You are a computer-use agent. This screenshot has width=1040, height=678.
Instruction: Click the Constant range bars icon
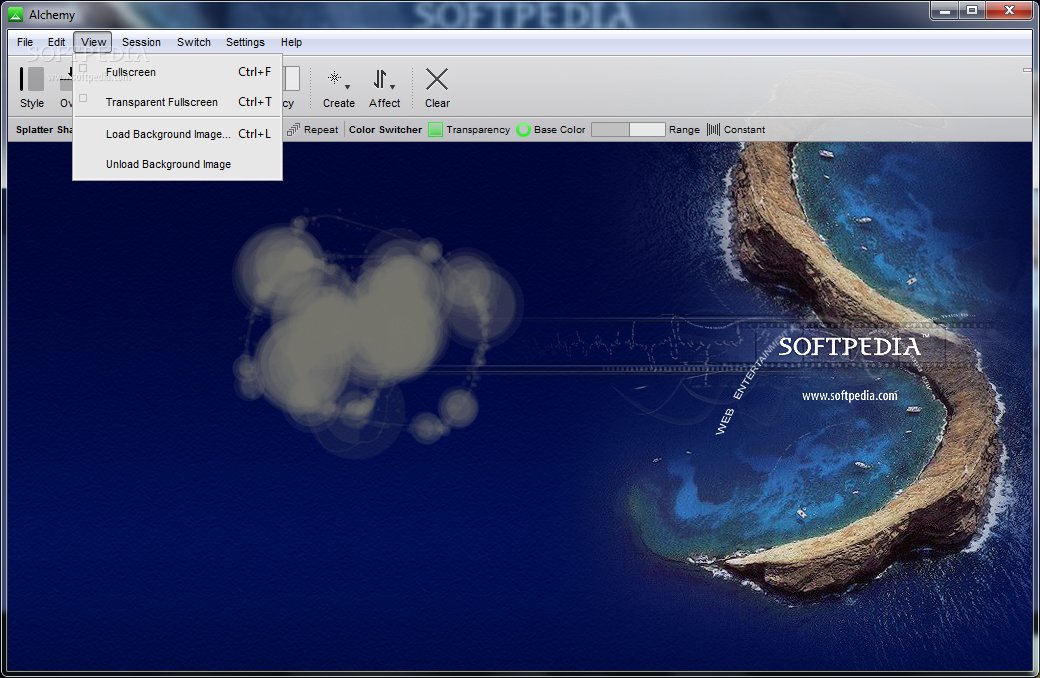coord(713,129)
